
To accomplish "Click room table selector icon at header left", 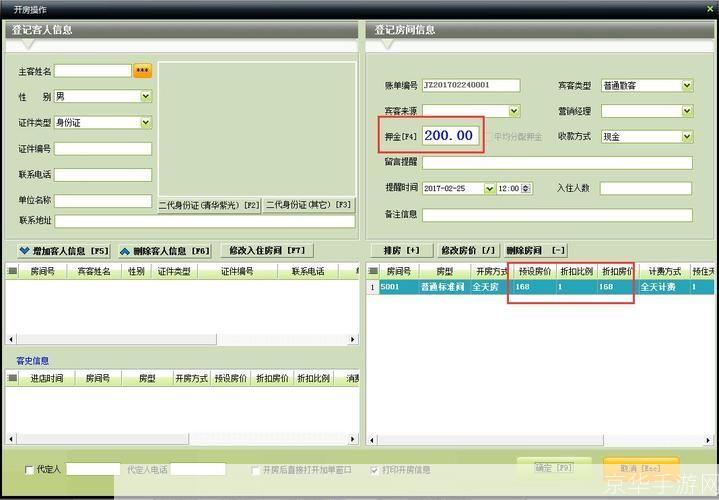I will (373, 272).
